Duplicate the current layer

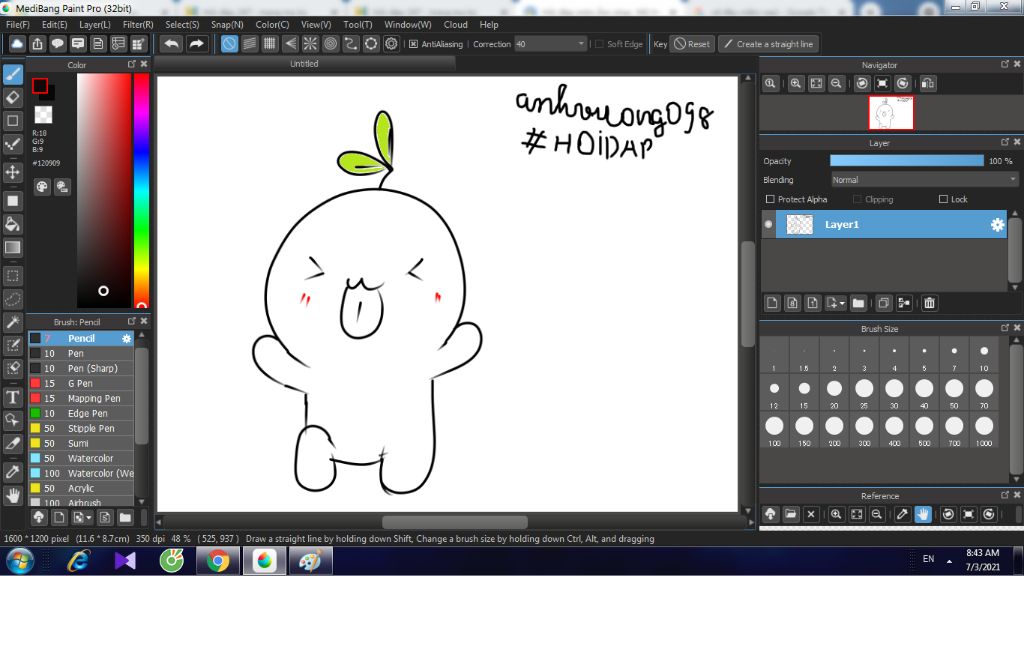point(884,303)
